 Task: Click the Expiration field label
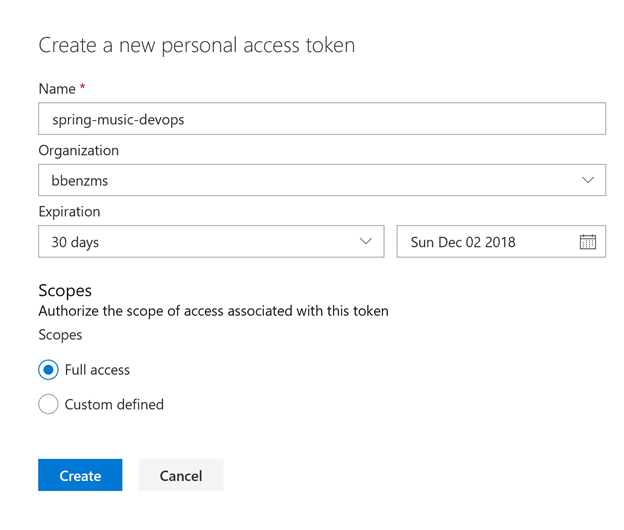pos(69,212)
